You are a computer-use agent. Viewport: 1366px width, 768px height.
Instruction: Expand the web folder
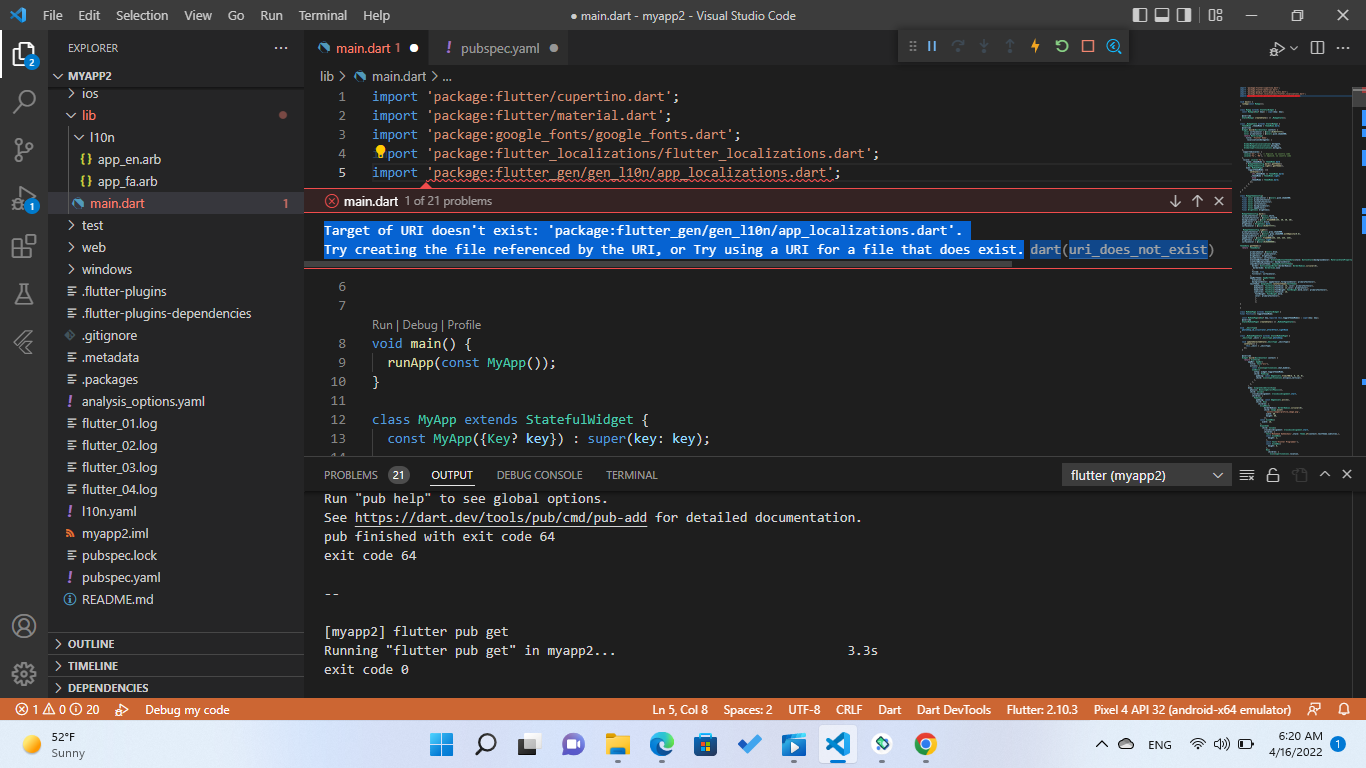click(176, 247)
